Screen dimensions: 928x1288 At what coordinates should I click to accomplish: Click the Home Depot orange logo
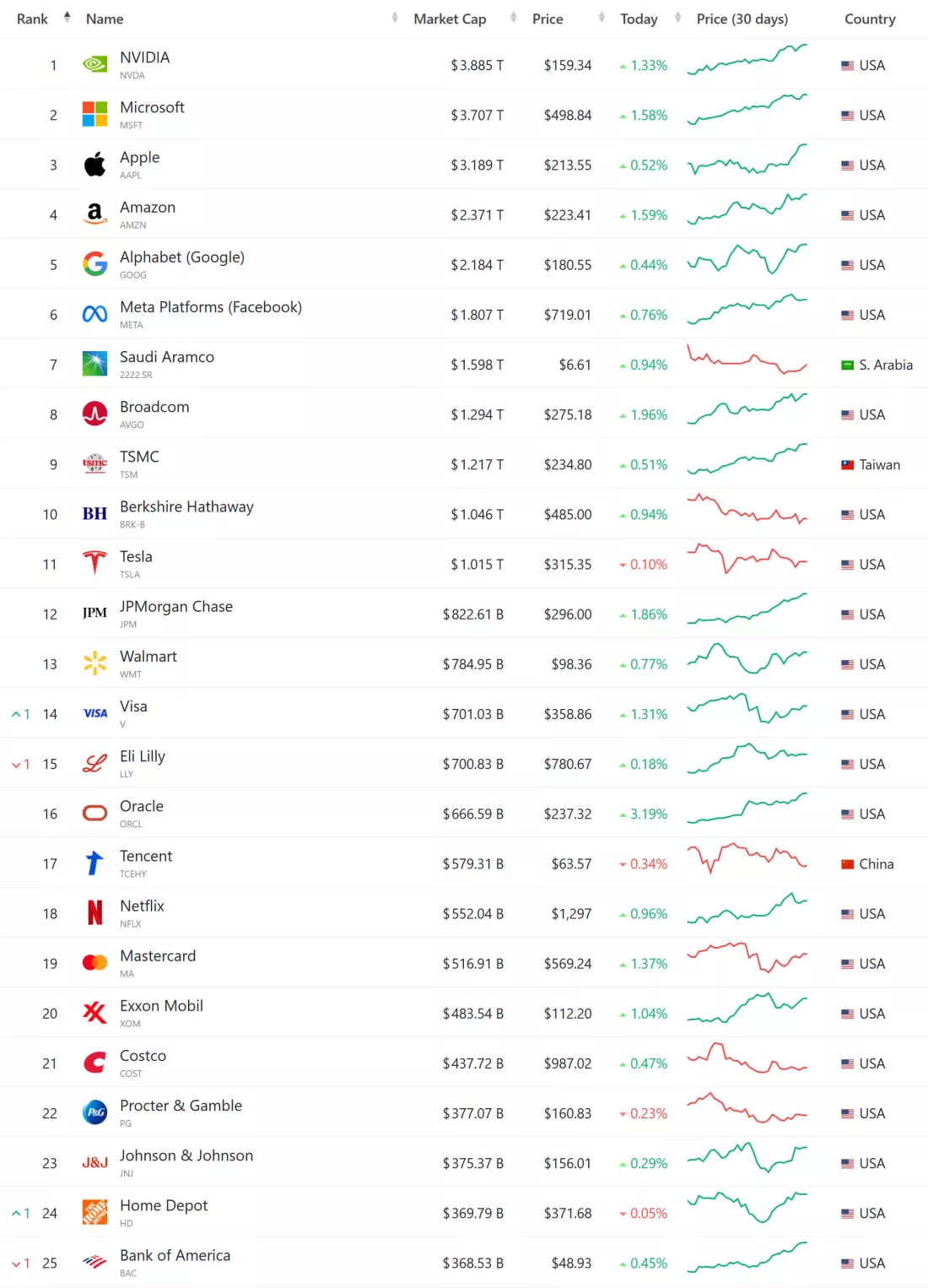pos(94,1212)
